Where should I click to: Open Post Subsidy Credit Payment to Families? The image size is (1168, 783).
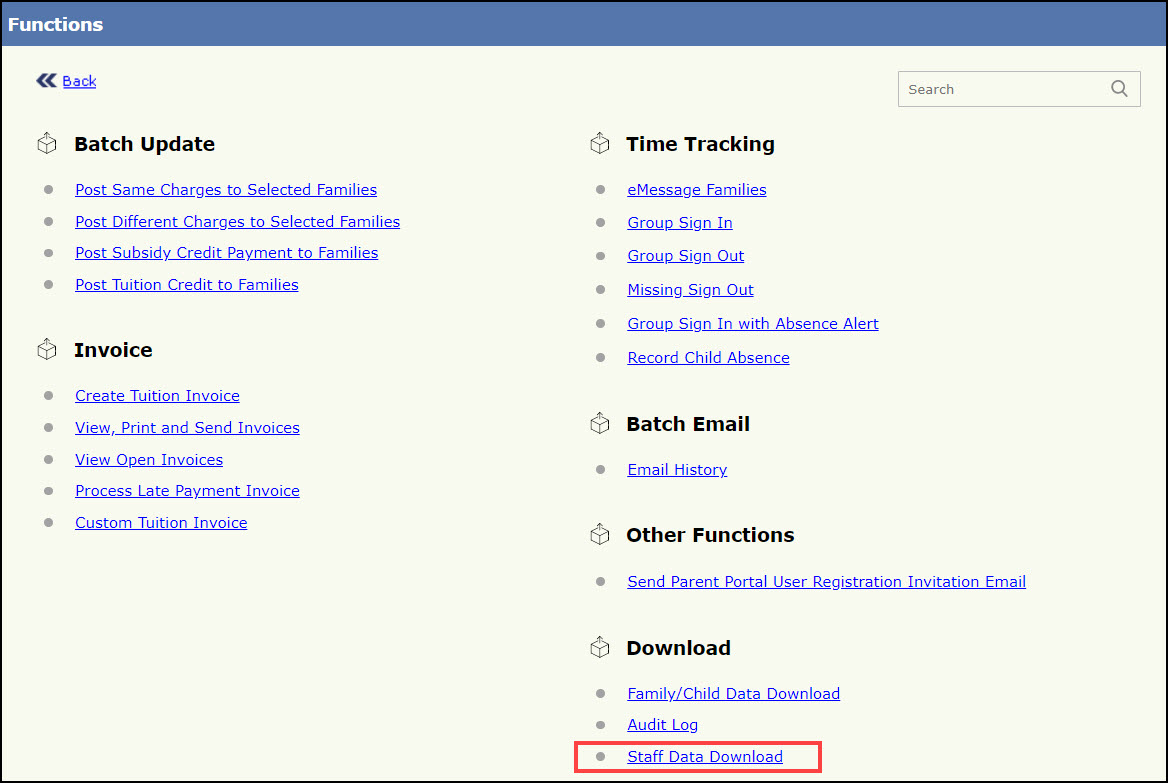[x=226, y=253]
